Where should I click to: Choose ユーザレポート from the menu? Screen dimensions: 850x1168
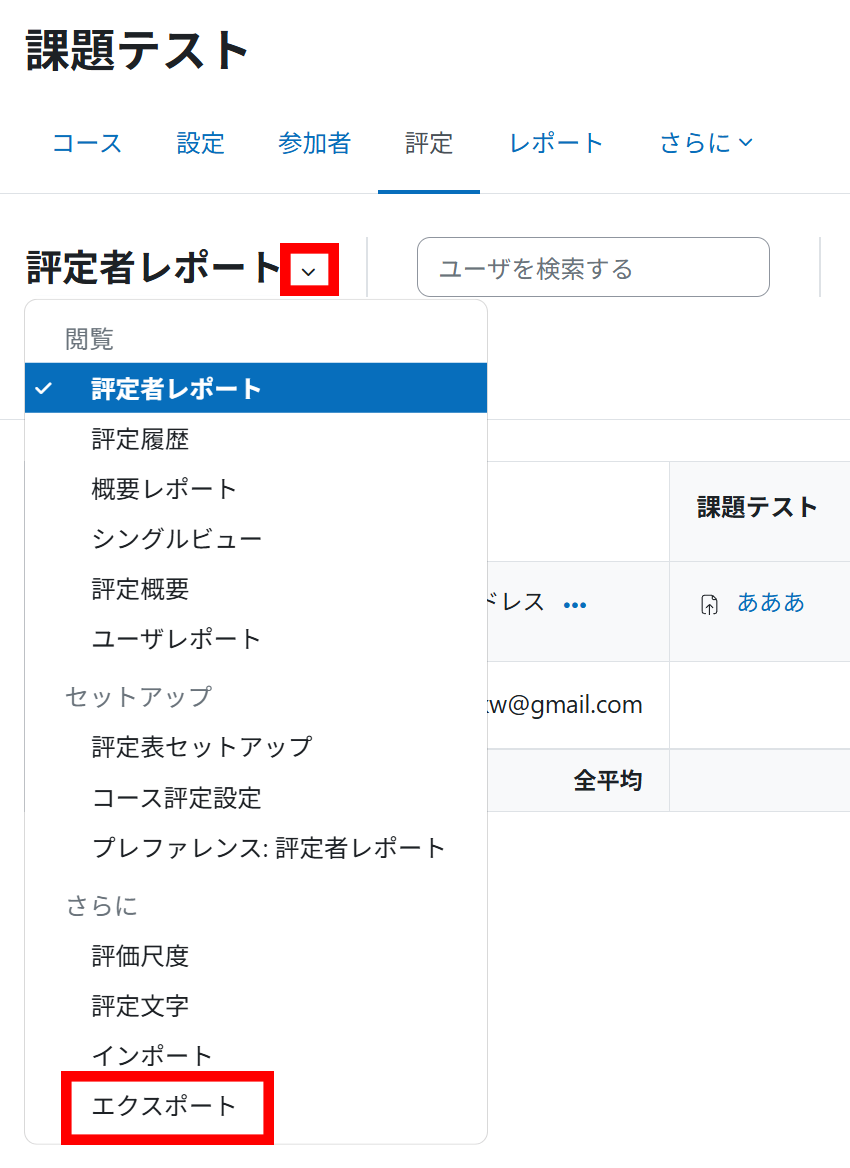click(176, 639)
